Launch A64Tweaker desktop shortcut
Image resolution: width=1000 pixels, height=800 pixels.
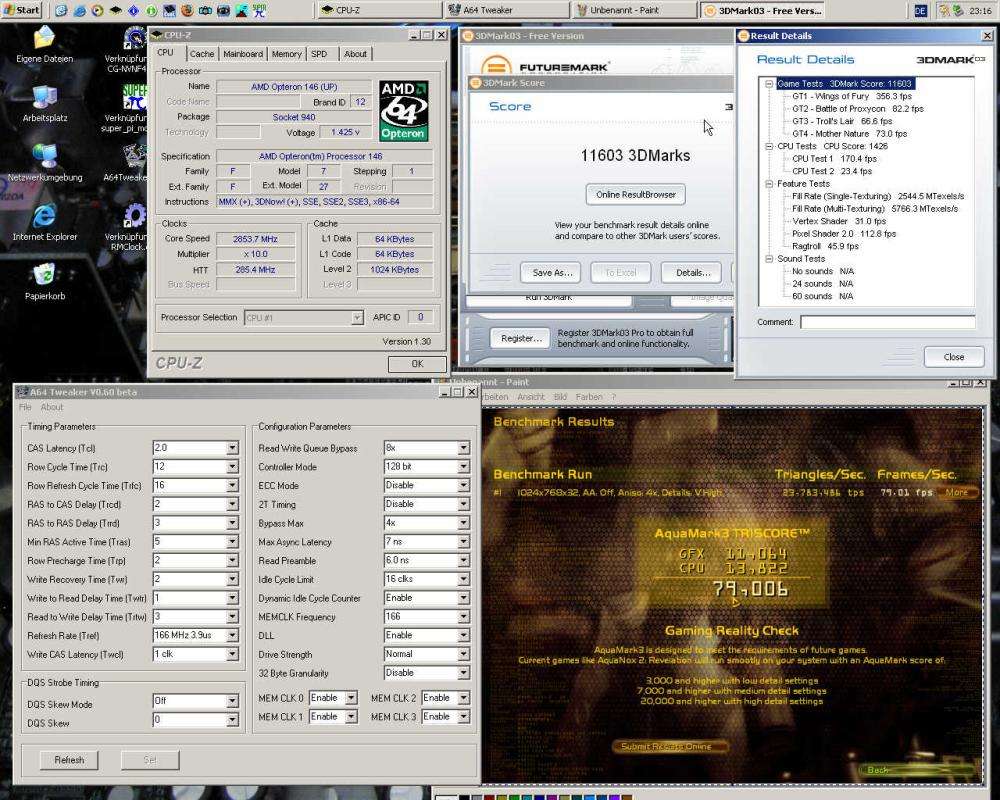pyautogui.click(x=126, y=163)
